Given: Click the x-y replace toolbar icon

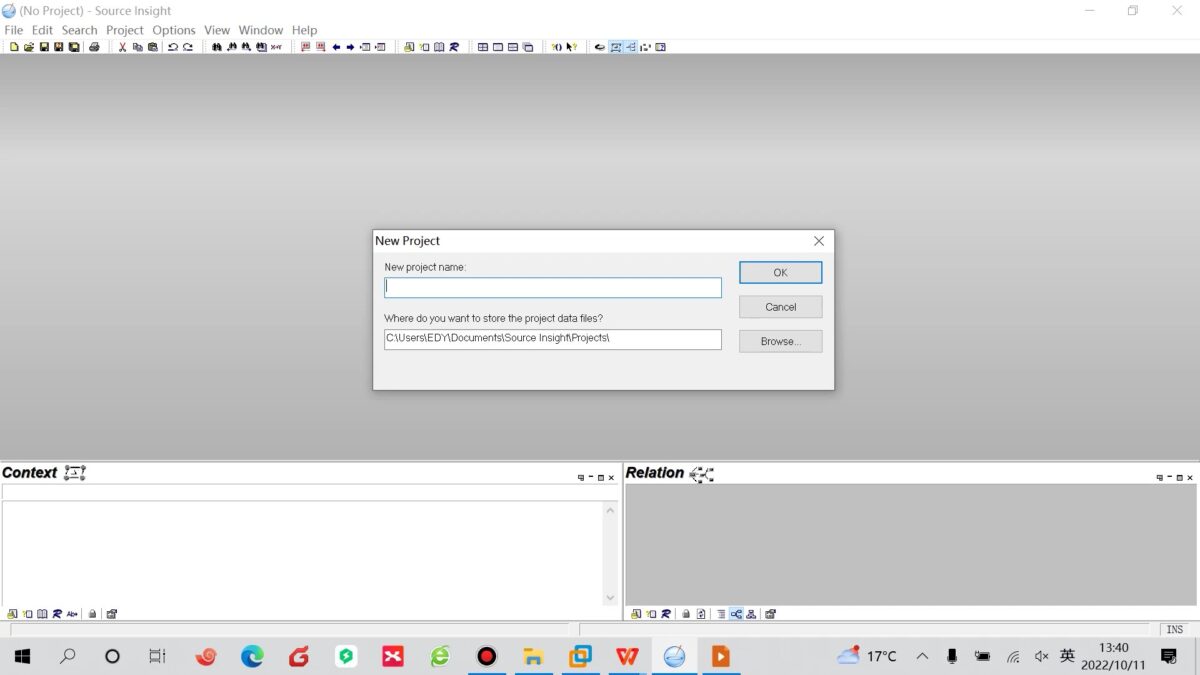Looking at the screenshot, I should coord(276,47).
